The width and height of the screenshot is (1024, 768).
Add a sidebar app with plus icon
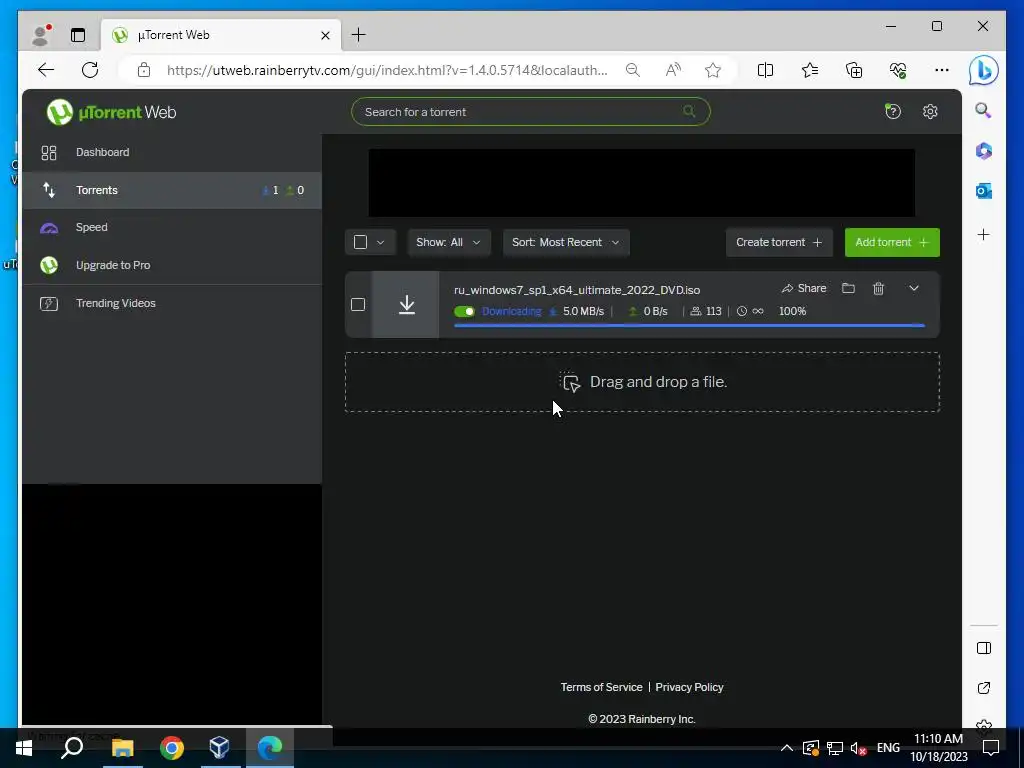click(x=984, y=234)
